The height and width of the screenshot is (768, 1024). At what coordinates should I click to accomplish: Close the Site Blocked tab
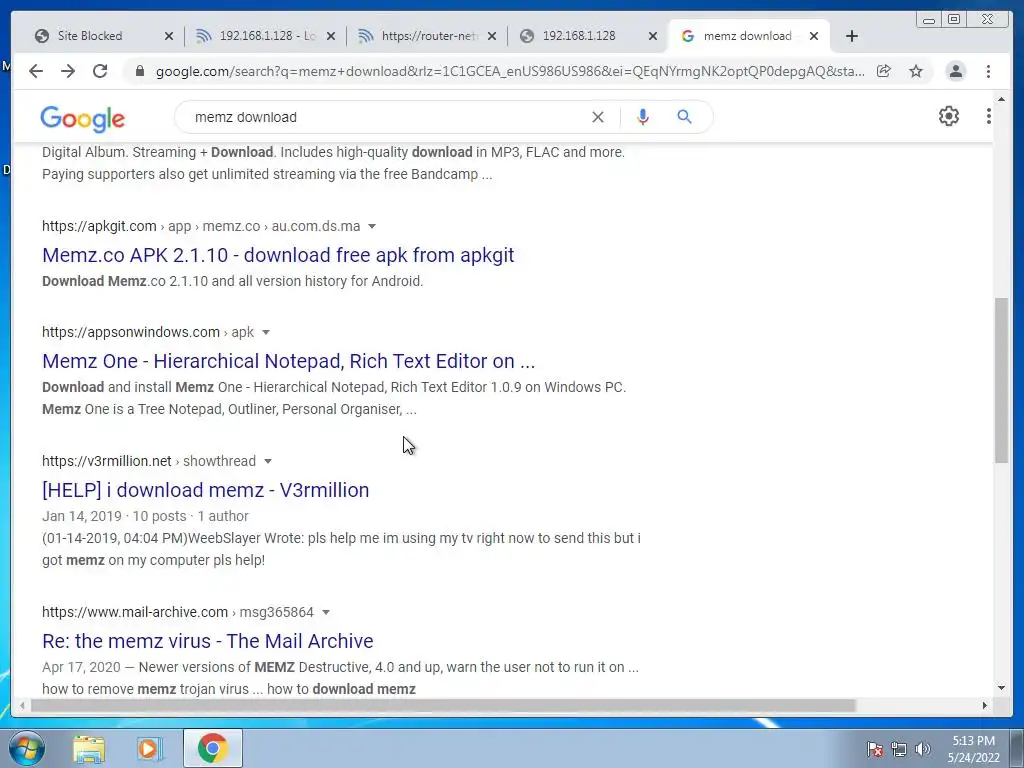click(168, 36)
